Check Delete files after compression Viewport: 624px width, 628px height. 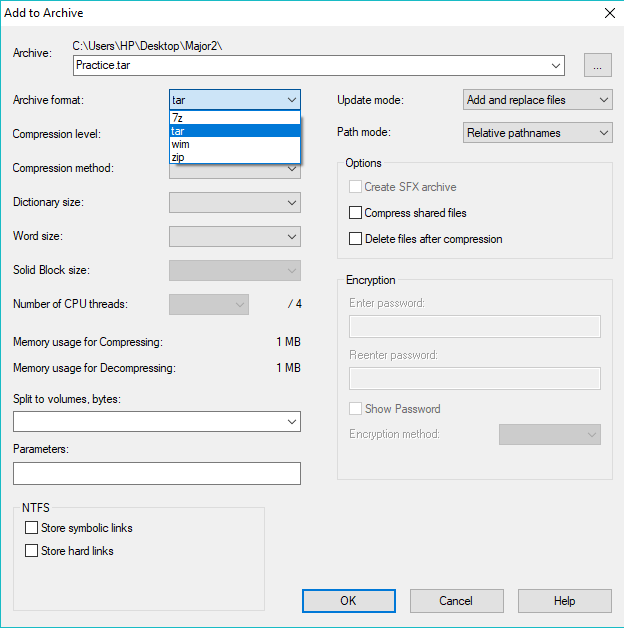(355, 239)
